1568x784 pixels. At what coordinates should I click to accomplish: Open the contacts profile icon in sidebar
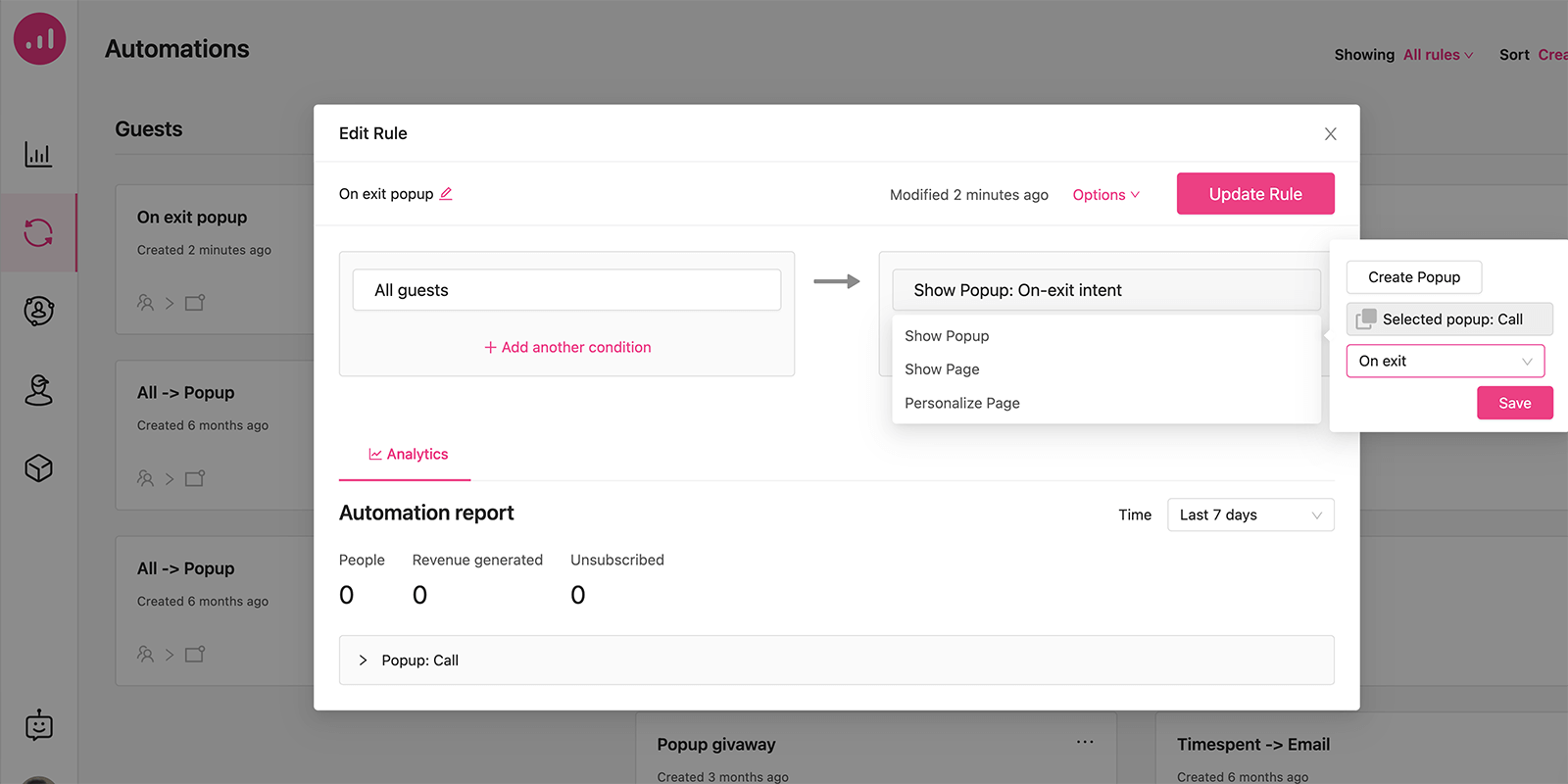[38, 311]
